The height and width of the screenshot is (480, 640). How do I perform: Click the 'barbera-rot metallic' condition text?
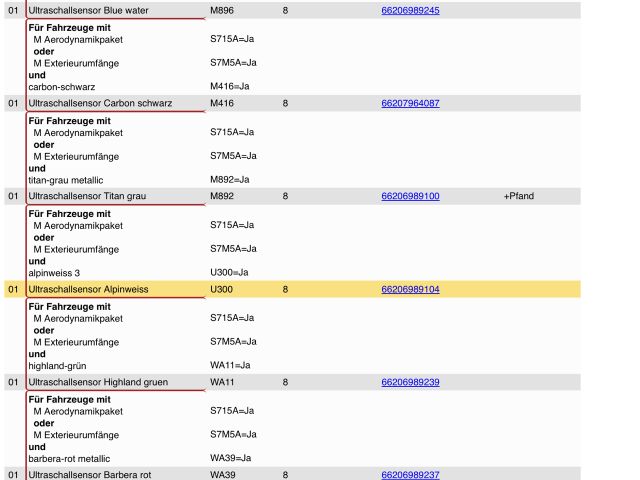69,458
